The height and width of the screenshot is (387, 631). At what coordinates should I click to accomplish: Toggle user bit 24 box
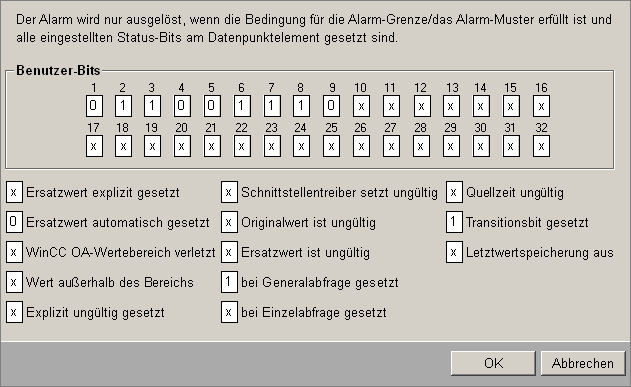coord(301,146)
